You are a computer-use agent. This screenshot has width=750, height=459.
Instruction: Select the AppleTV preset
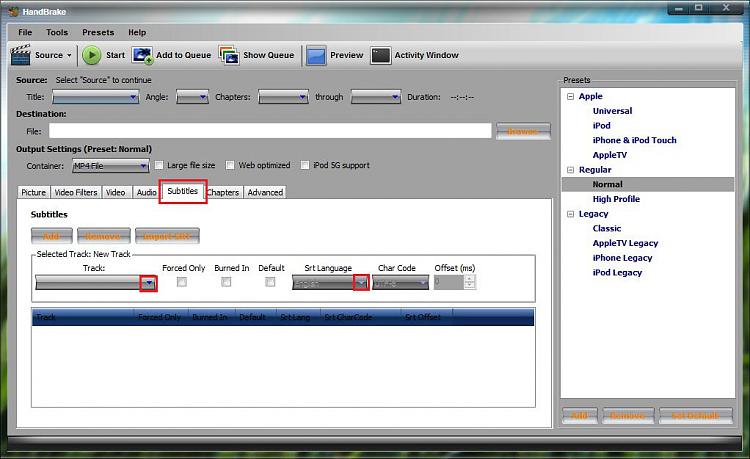(609, 155)
